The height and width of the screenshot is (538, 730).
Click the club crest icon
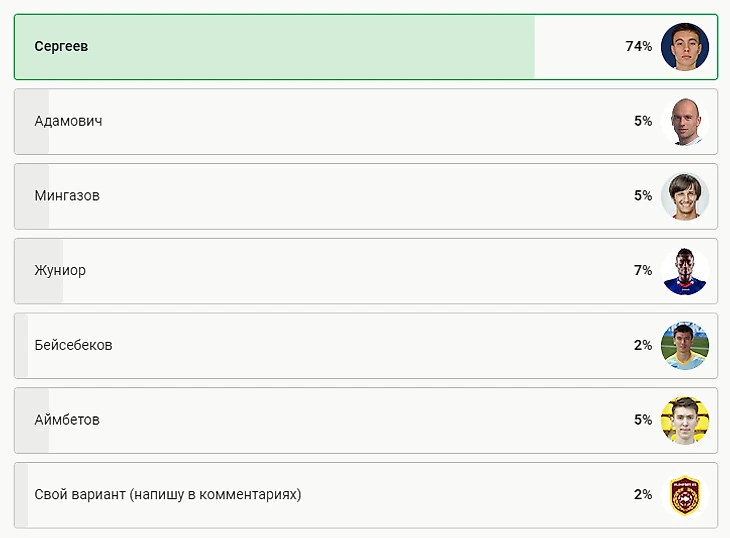point(685,495)
